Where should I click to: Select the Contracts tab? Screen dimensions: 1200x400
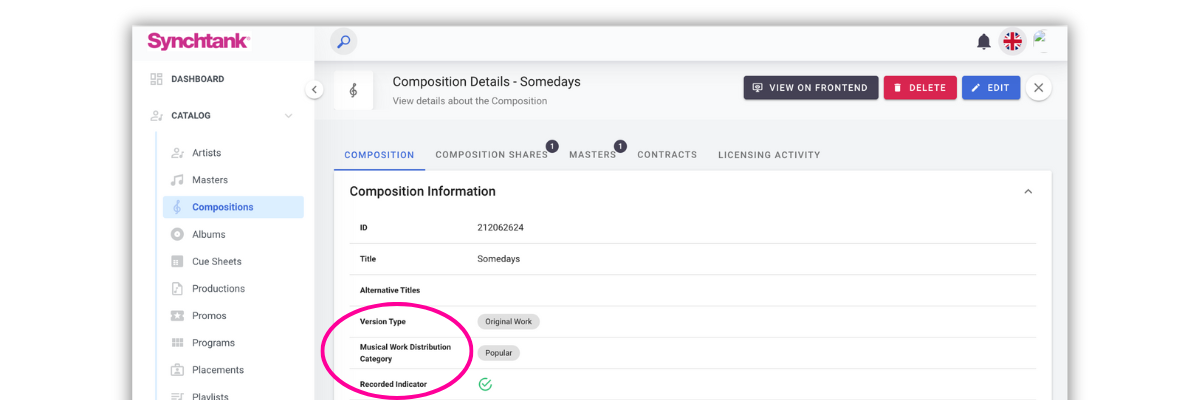[x=667, y=155]
